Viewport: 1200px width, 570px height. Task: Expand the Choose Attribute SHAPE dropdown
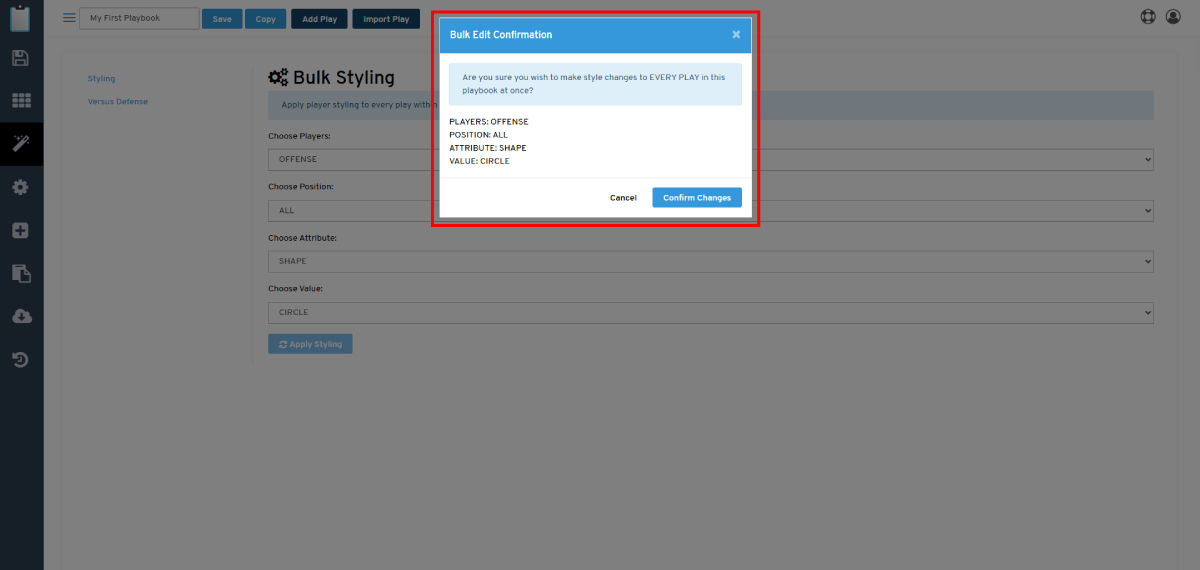[711, 261]
